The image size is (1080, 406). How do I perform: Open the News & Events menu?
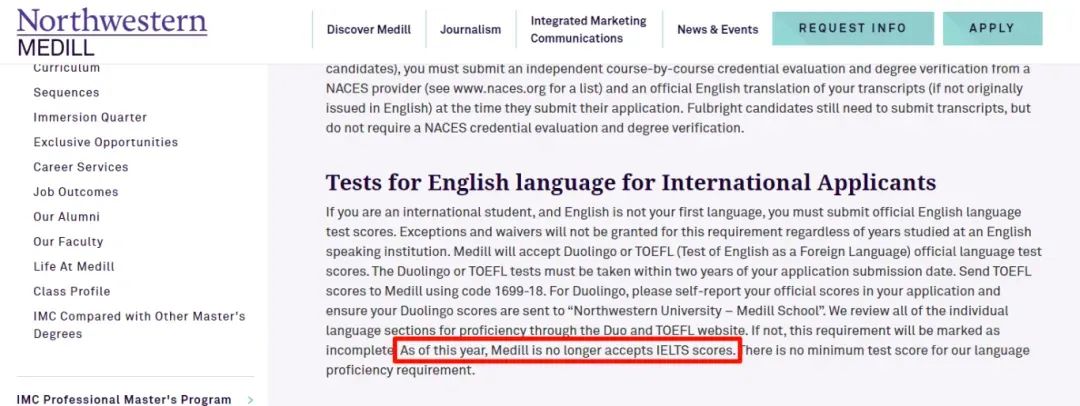717,30
